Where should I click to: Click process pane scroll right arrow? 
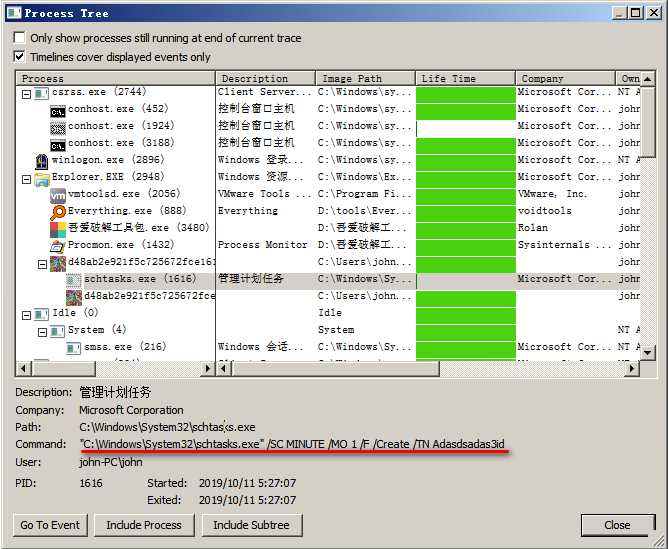pyautogui.click(x=207, y=368)
